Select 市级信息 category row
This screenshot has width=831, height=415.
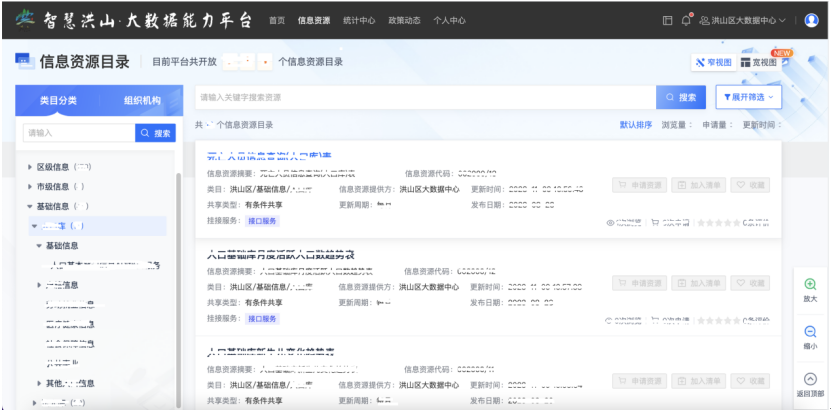pos(60,187)
